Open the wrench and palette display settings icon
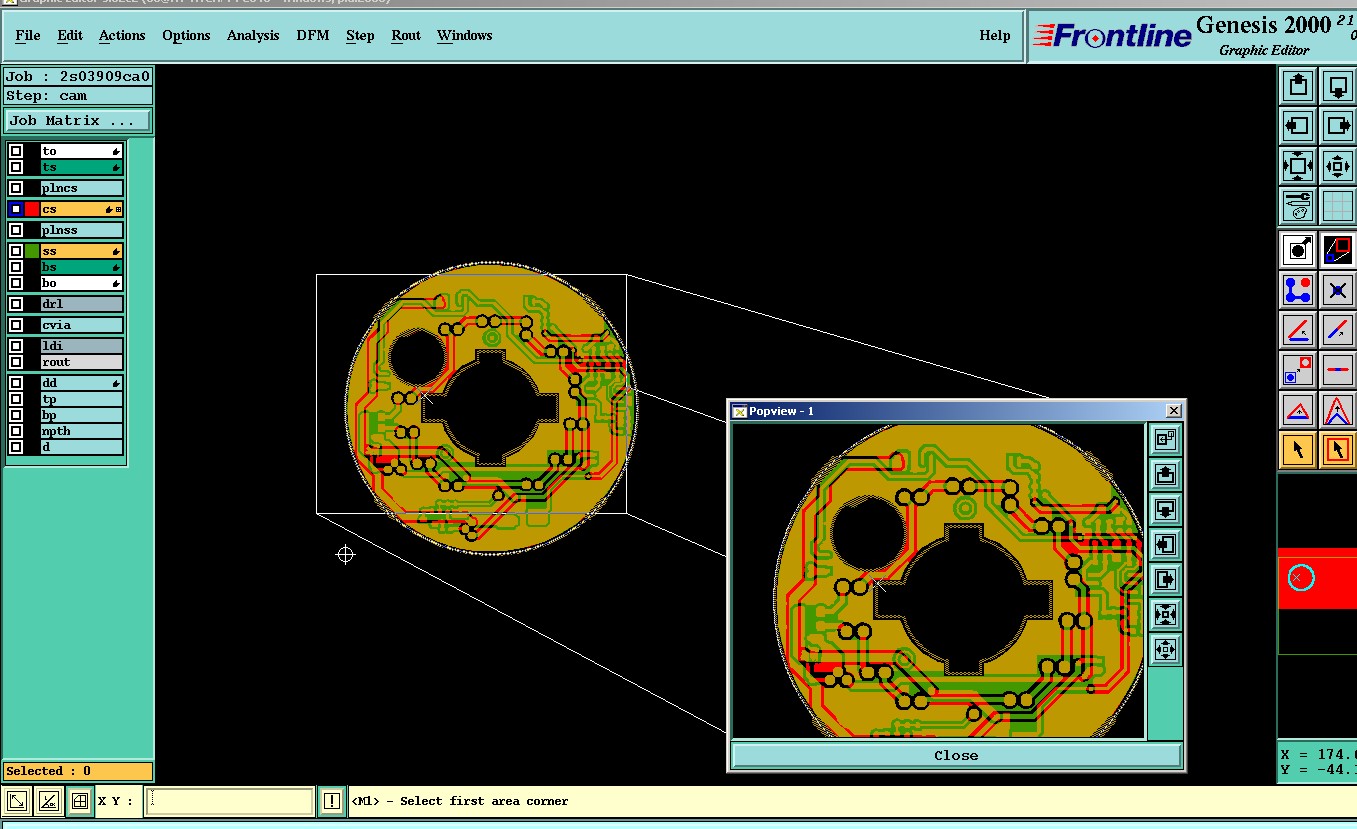1357x829 pixels. 1298,206
